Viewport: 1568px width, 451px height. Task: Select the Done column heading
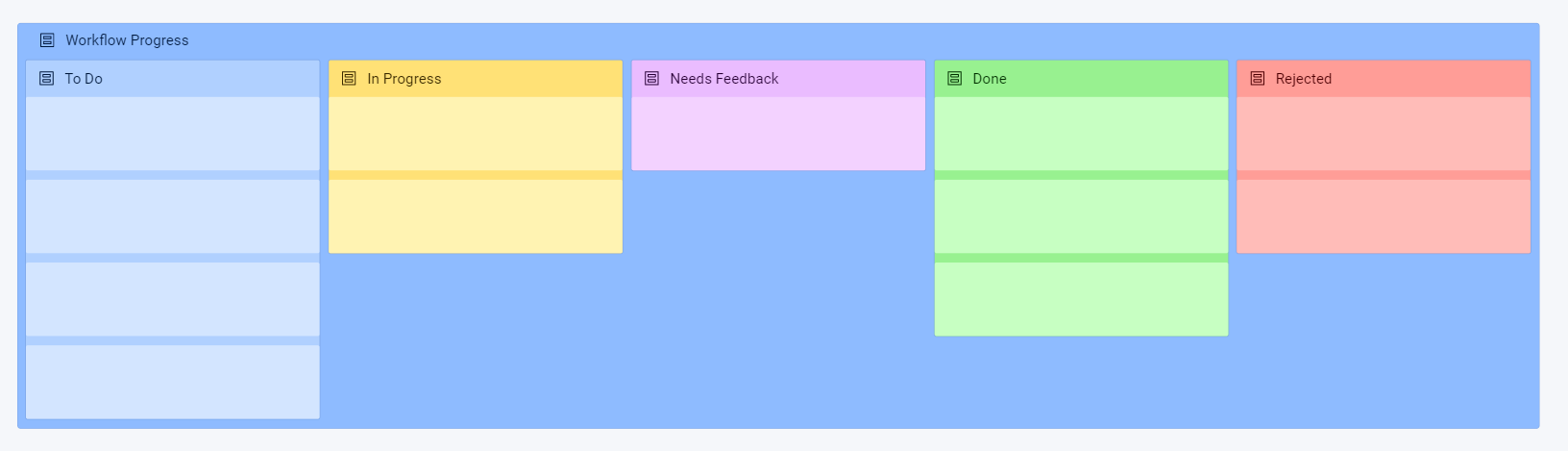coord(990,79)
